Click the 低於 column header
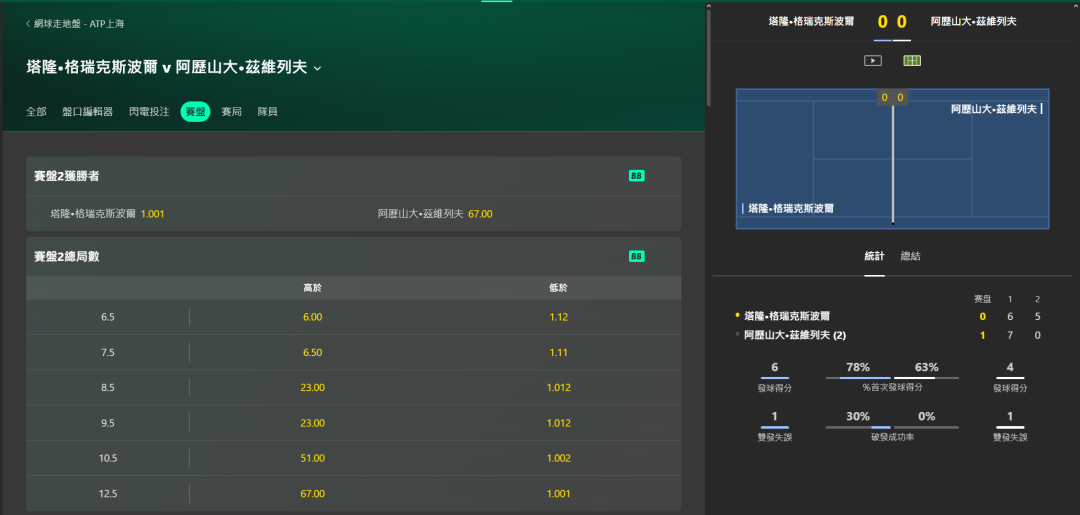The image size is (1080, 515). coord(558,288)
